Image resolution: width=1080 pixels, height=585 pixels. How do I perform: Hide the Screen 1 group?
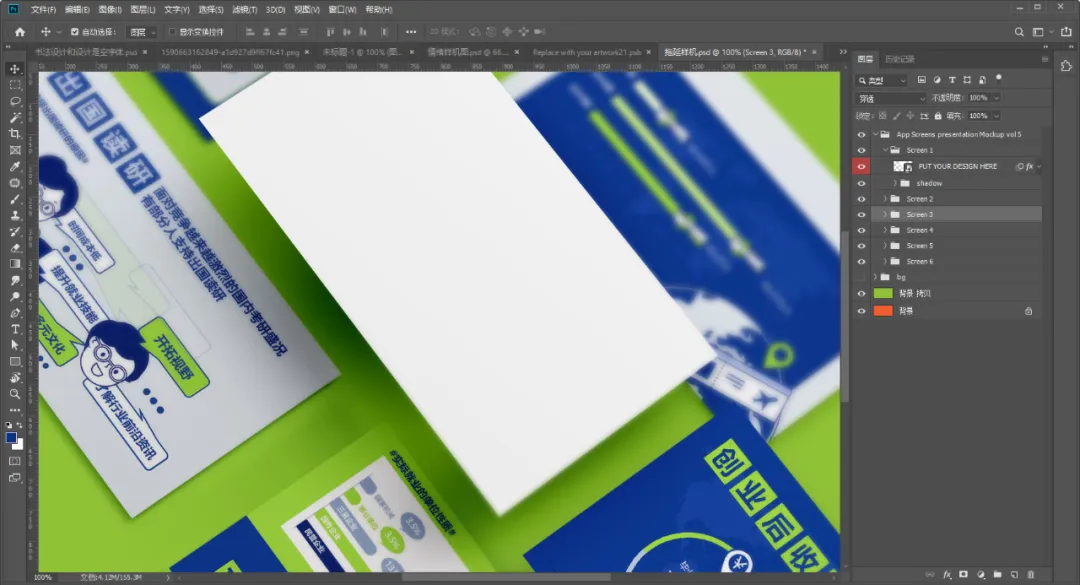tap(861, 150)
